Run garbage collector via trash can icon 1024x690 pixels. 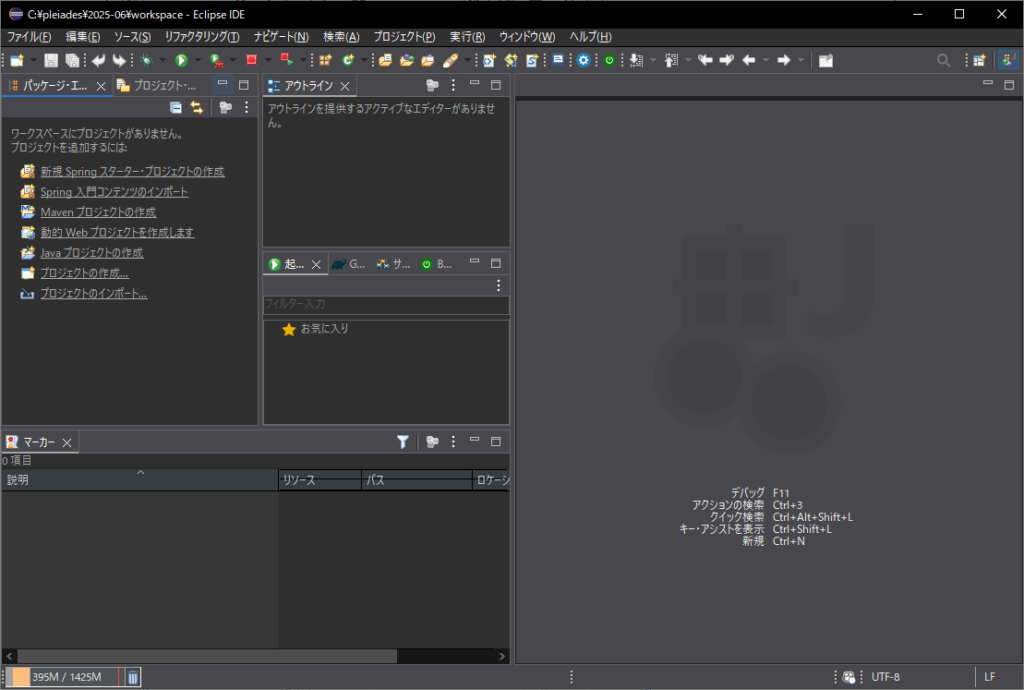133,677
